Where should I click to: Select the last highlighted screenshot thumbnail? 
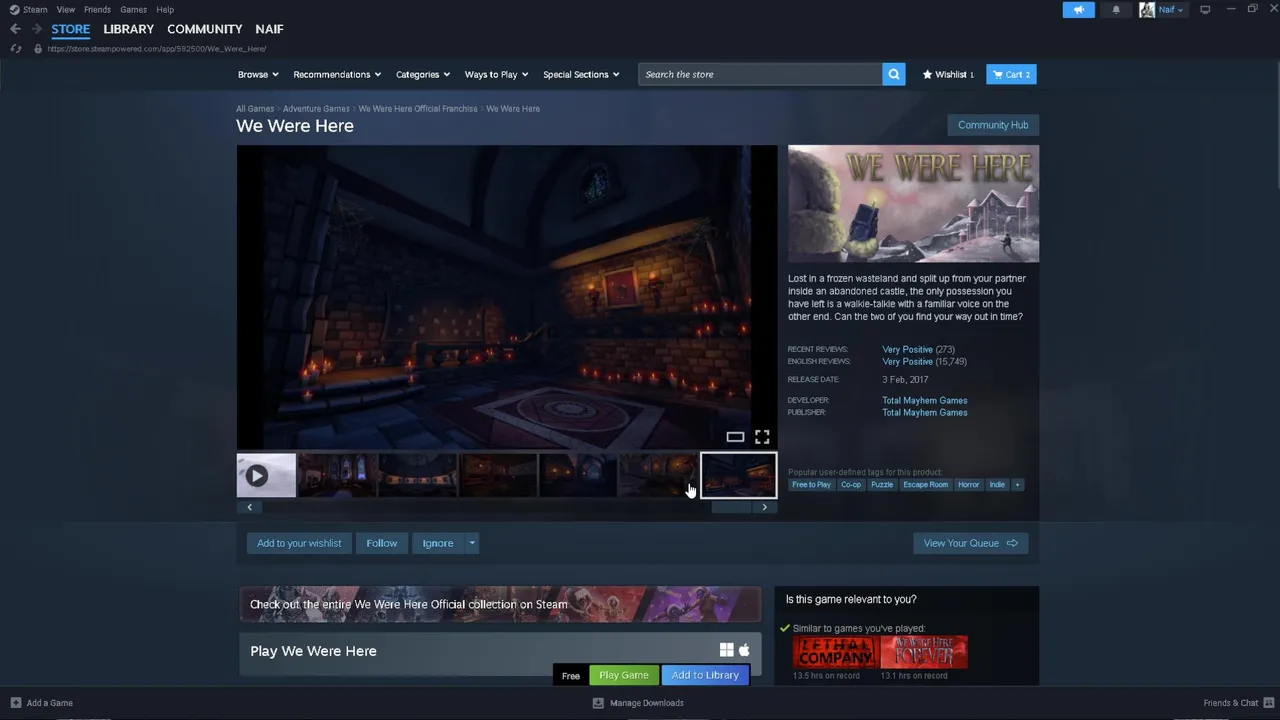click(739, 476)
